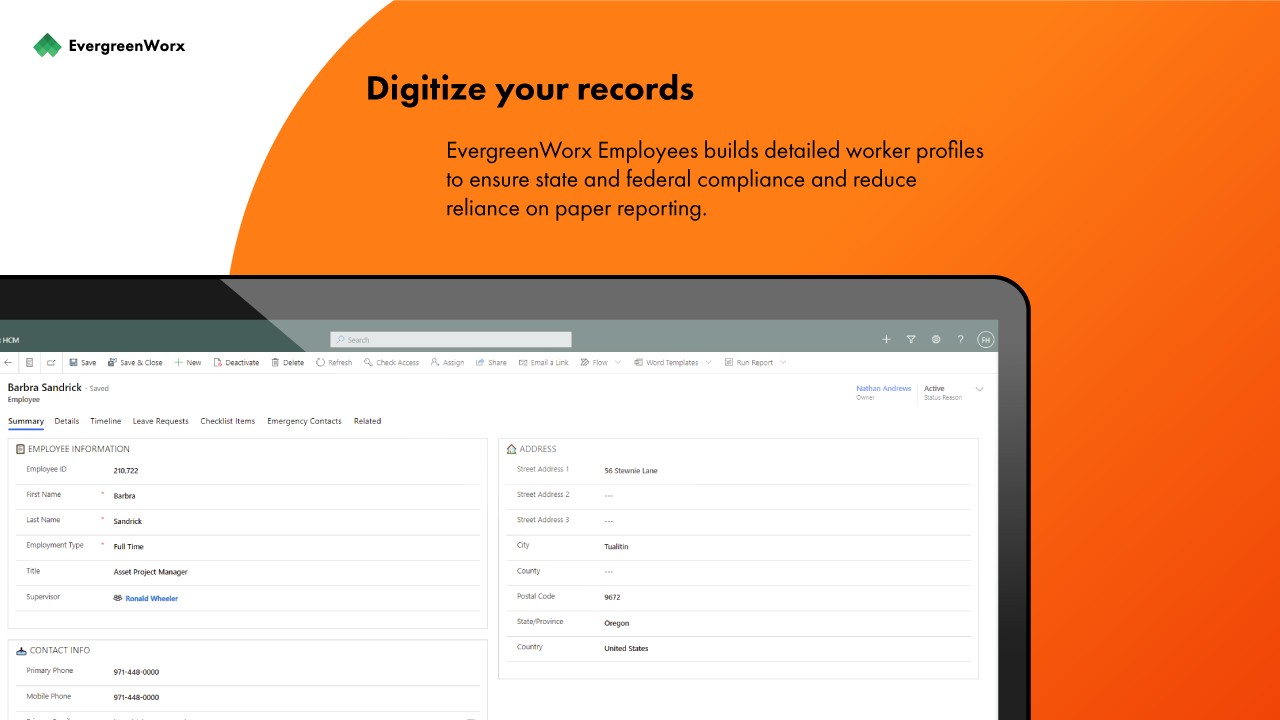Image resolution: width=1280 pixels, height=720 pixels.
Task: Open the advanced find filter icon
Action: click(911, 340)
